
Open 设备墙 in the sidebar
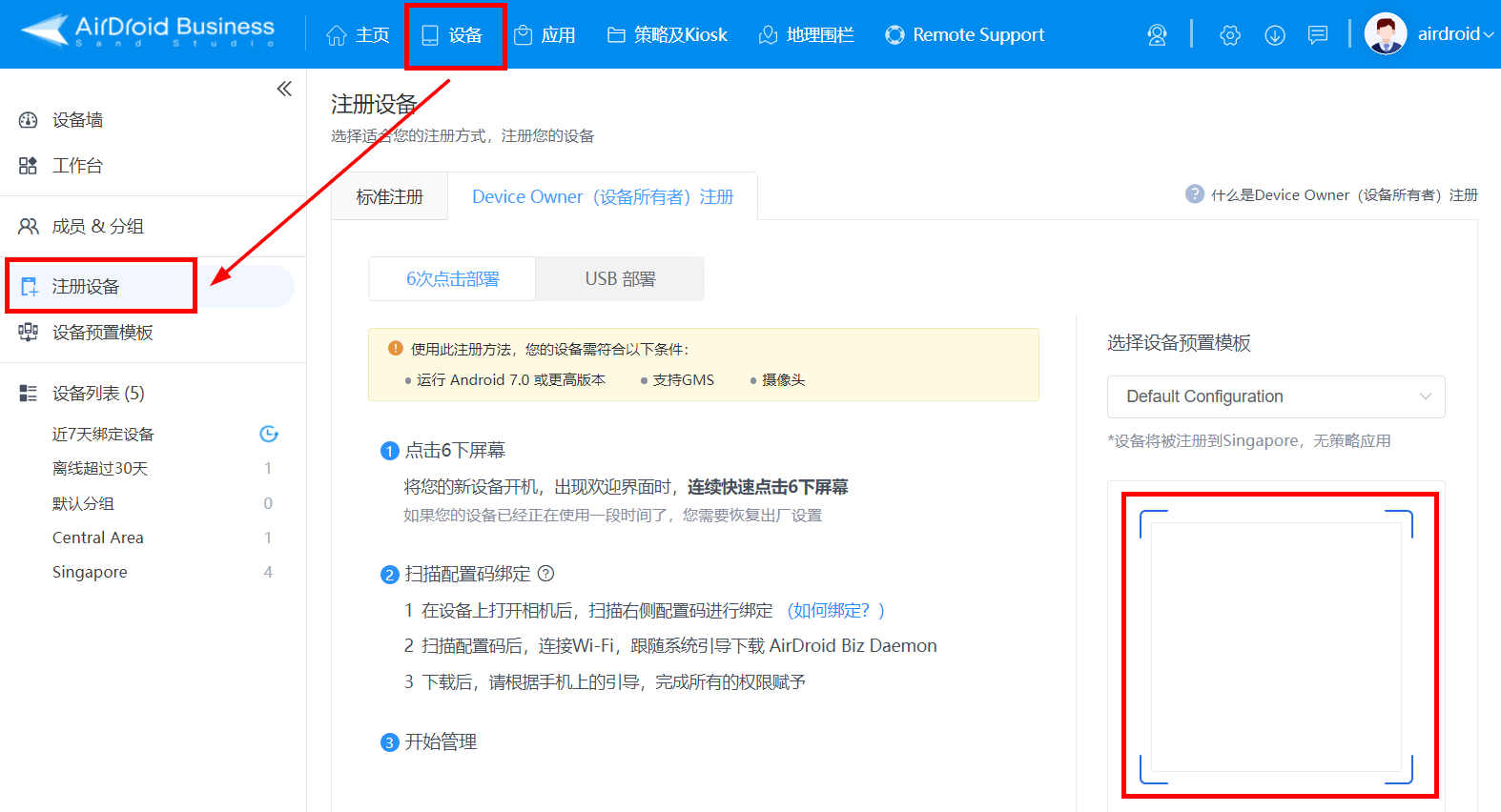point(77,120)
